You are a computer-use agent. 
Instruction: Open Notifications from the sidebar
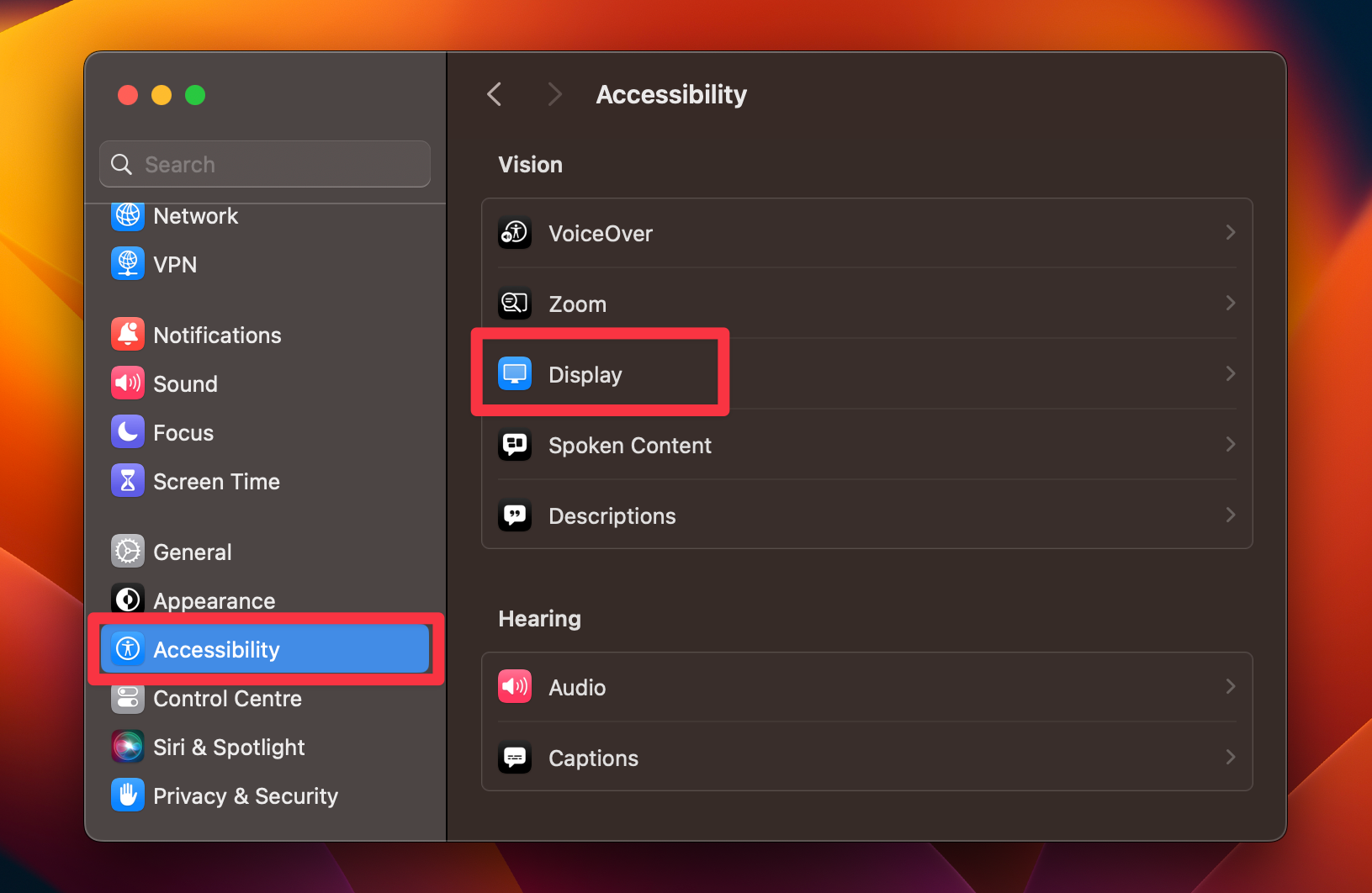[127, 334]
